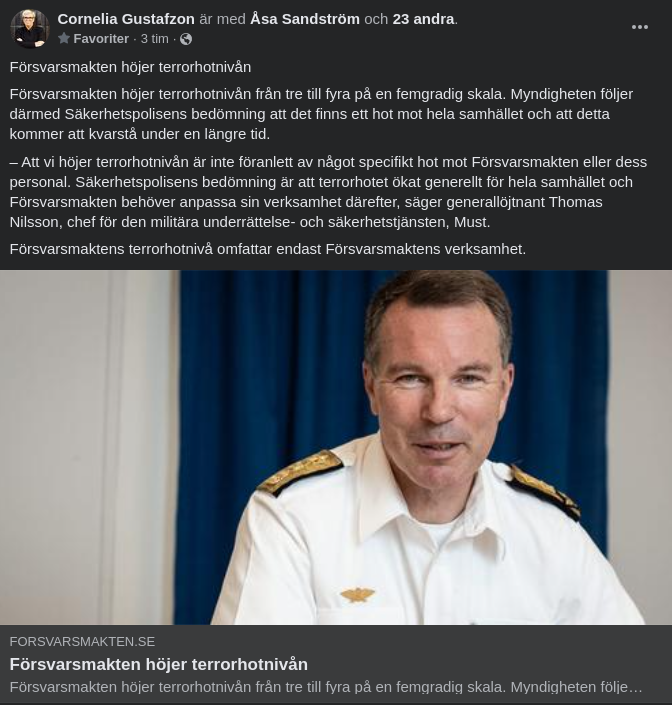672x705 pixels.
Task: Open the shared article photo of the officer
Action: point(336,447)
